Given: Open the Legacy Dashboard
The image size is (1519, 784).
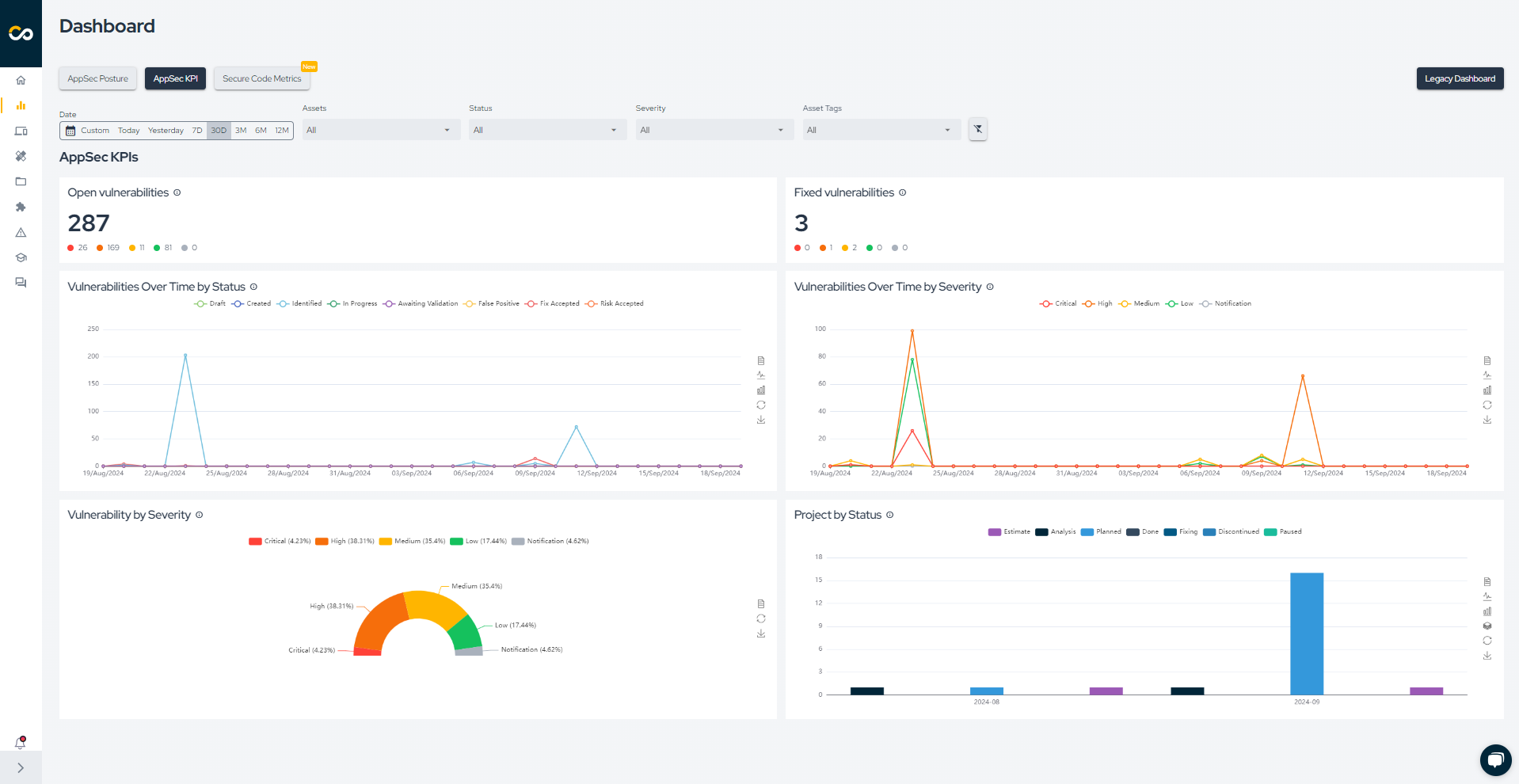Looking at the screenshot, I should tap(1460, 78).
